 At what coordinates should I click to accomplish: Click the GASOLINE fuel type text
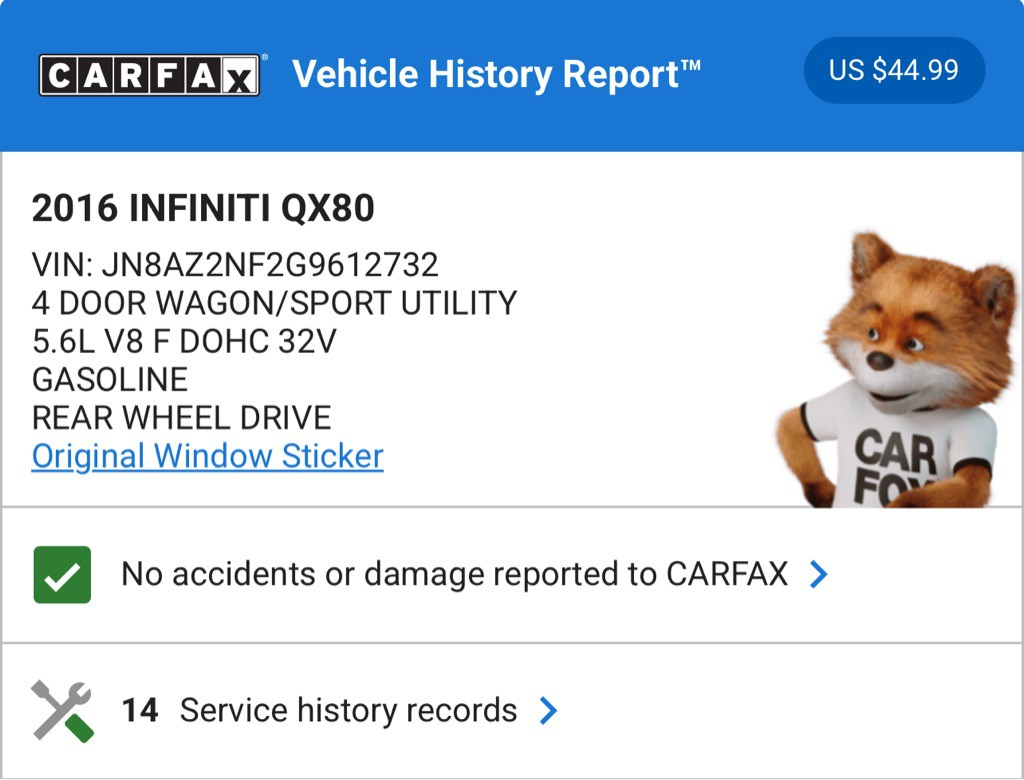(110, 379)
